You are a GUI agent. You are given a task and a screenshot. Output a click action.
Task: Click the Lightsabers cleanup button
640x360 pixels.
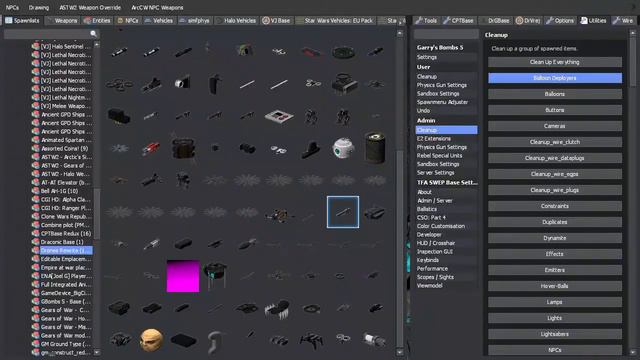pos(555,334)
